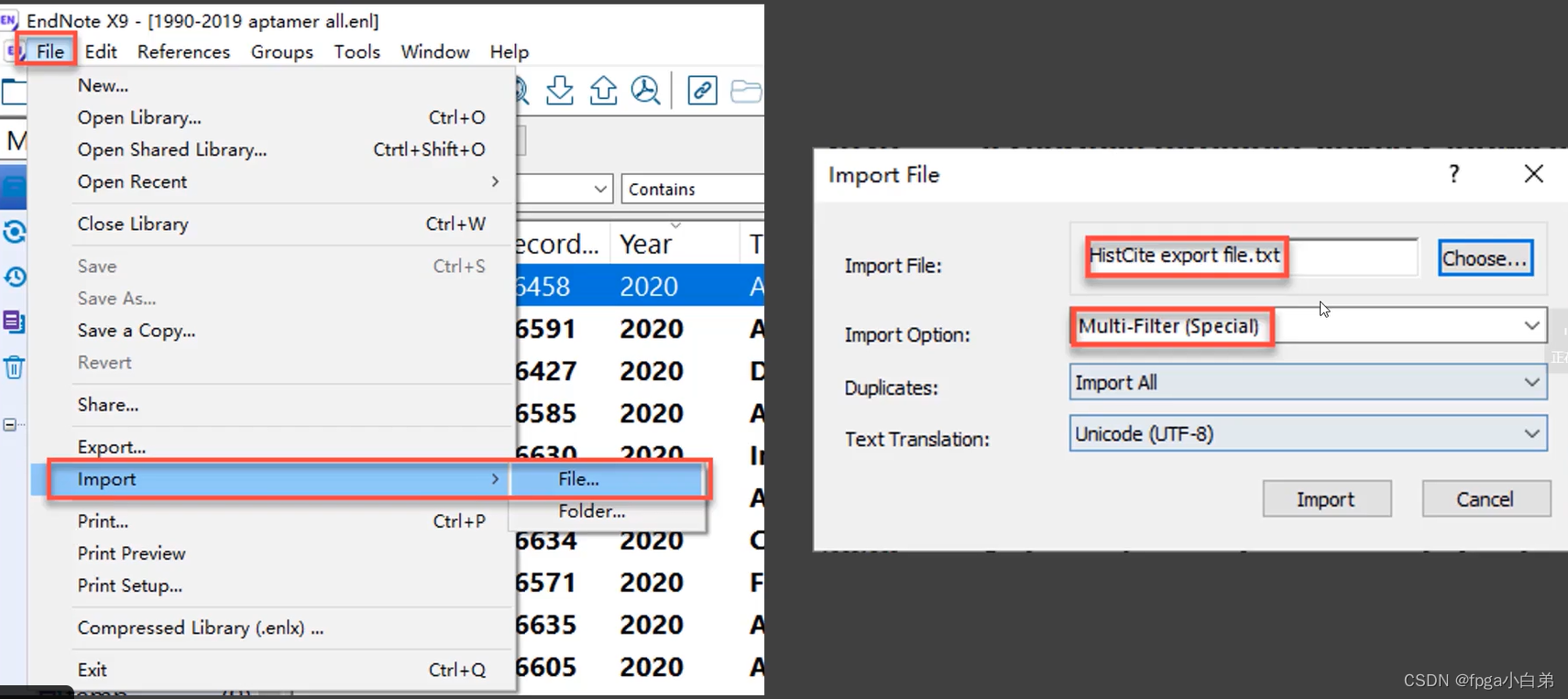Select the record row 6605
This screenshot has width=1568, height=699.
pos(640,667)
